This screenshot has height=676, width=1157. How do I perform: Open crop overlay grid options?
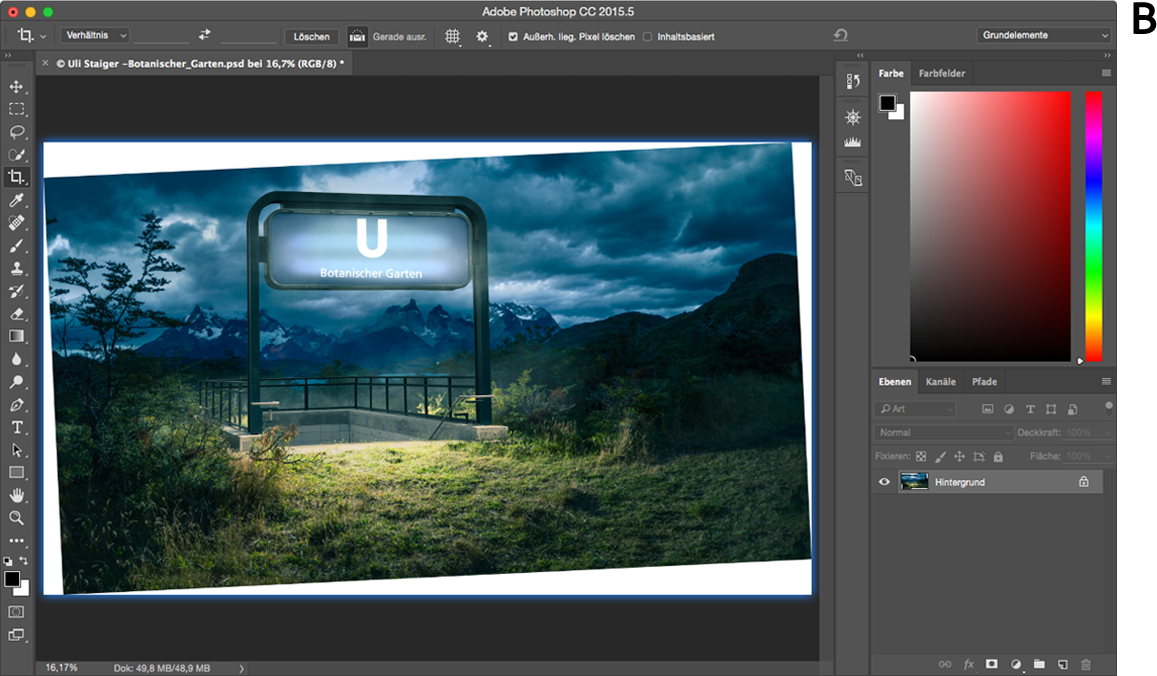(452, 36)
